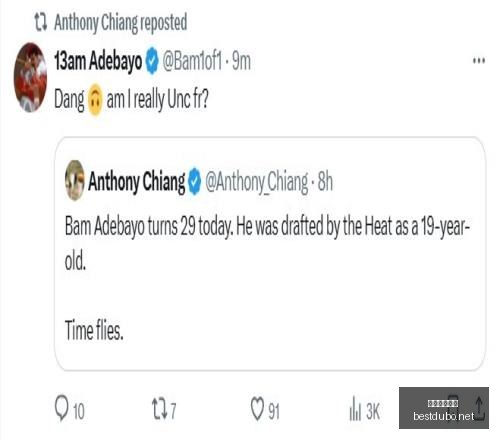Screen dimensions: 500x440
Task: Click the display name '13am Adebayo'
Action: click(98, 61)
